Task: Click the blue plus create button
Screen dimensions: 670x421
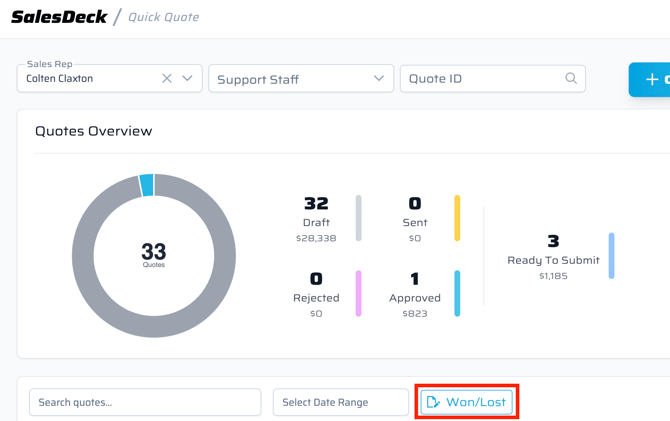Action: coord(651,80)
